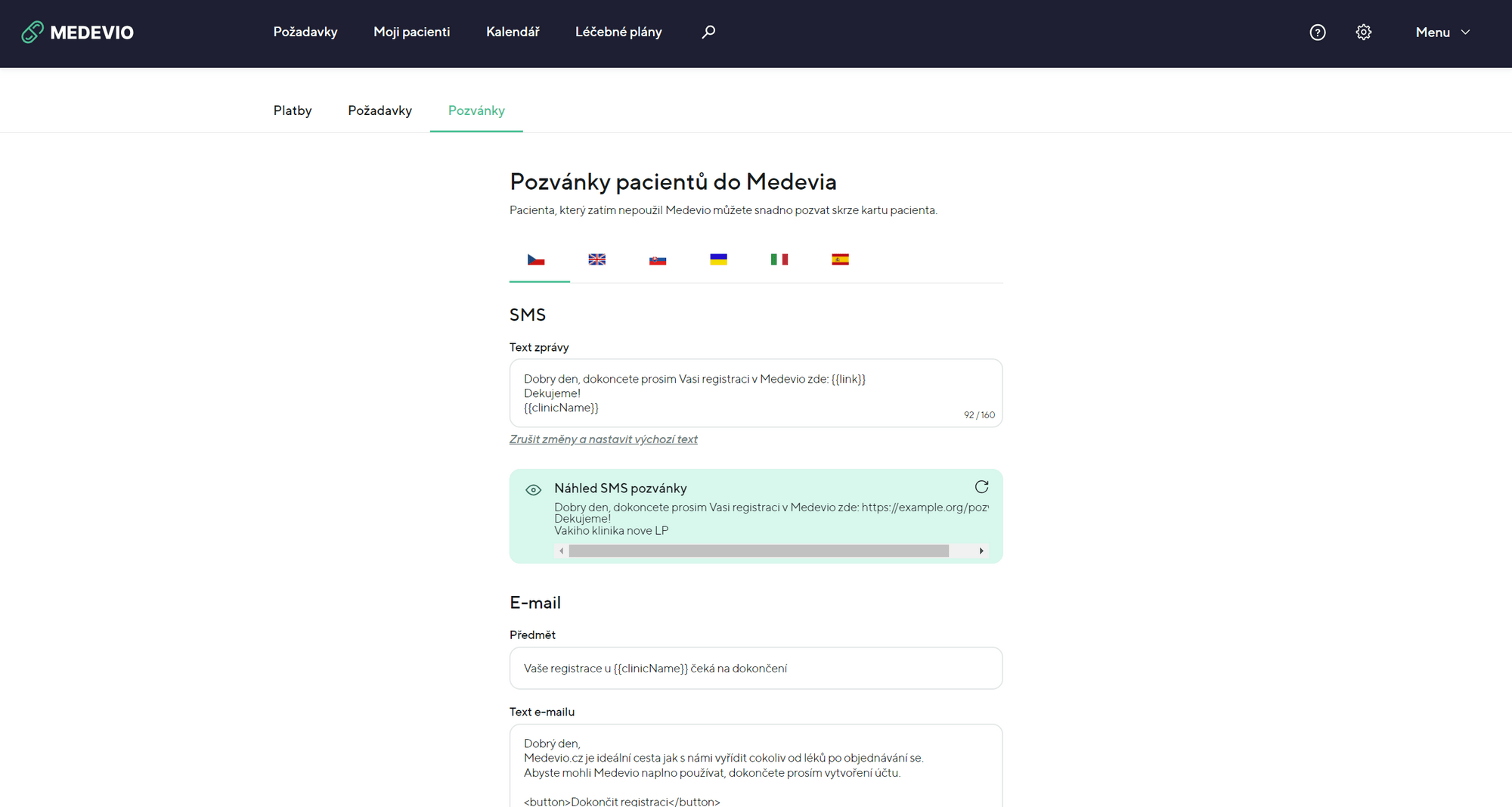Open the Platby tab
The height and width of the screenshot is (807, 1512).
(293, 110)
